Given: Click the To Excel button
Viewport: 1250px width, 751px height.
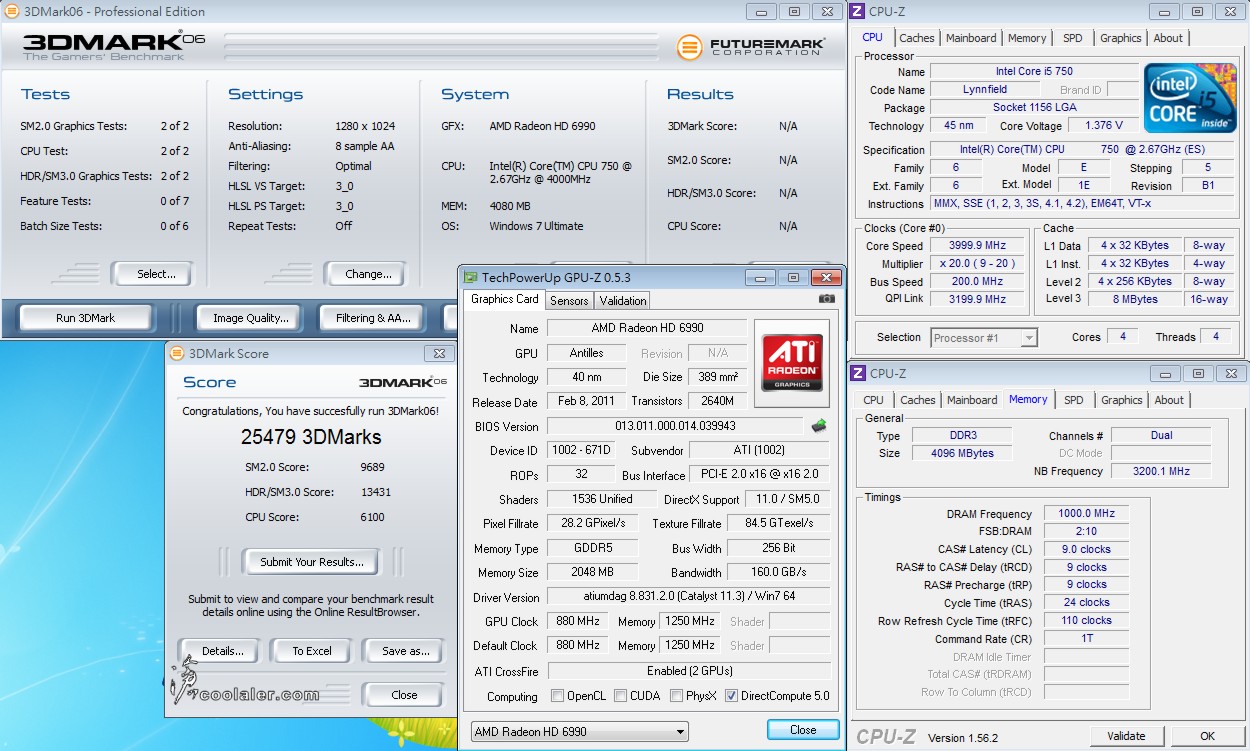Looking at the screenshot, I should click(x=312, y=651).
